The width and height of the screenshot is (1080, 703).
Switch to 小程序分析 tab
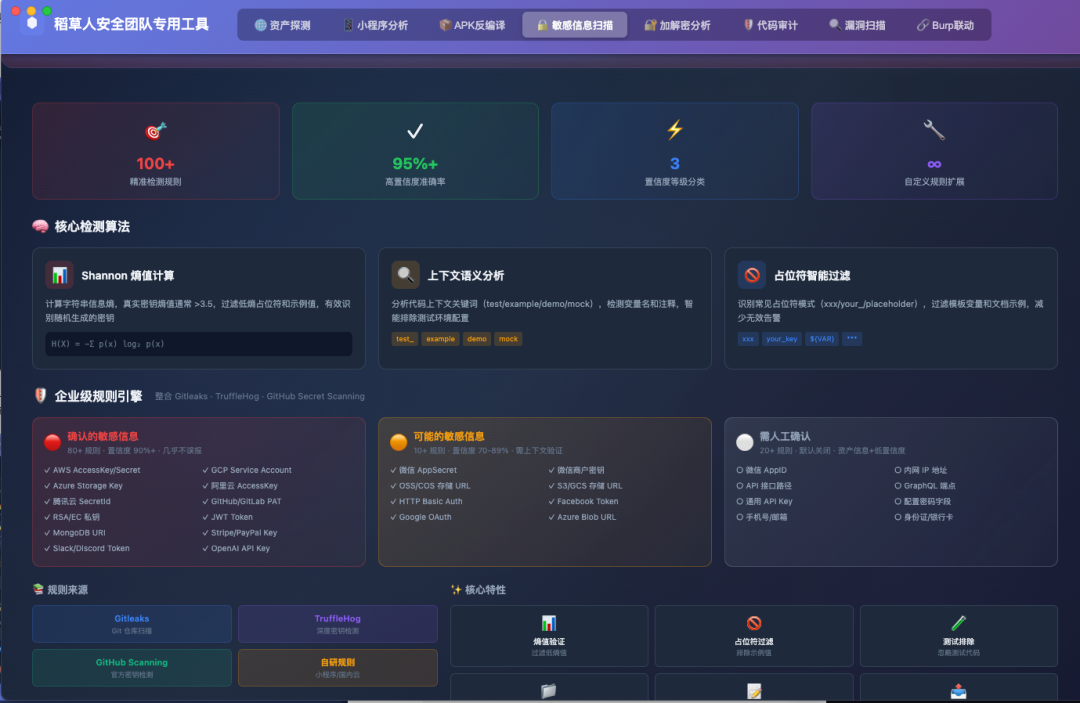pos(375,25)
